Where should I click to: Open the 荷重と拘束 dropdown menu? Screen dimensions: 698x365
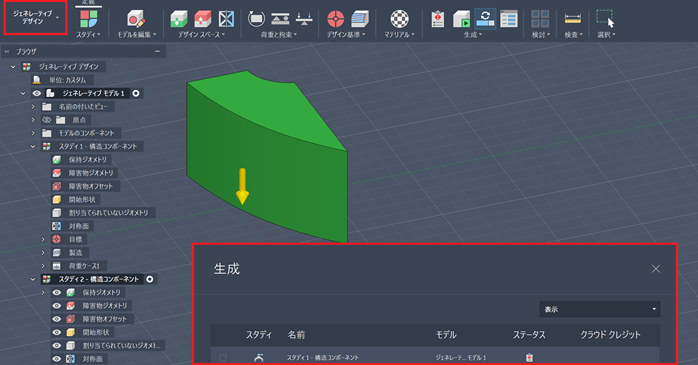pos(279,34)
